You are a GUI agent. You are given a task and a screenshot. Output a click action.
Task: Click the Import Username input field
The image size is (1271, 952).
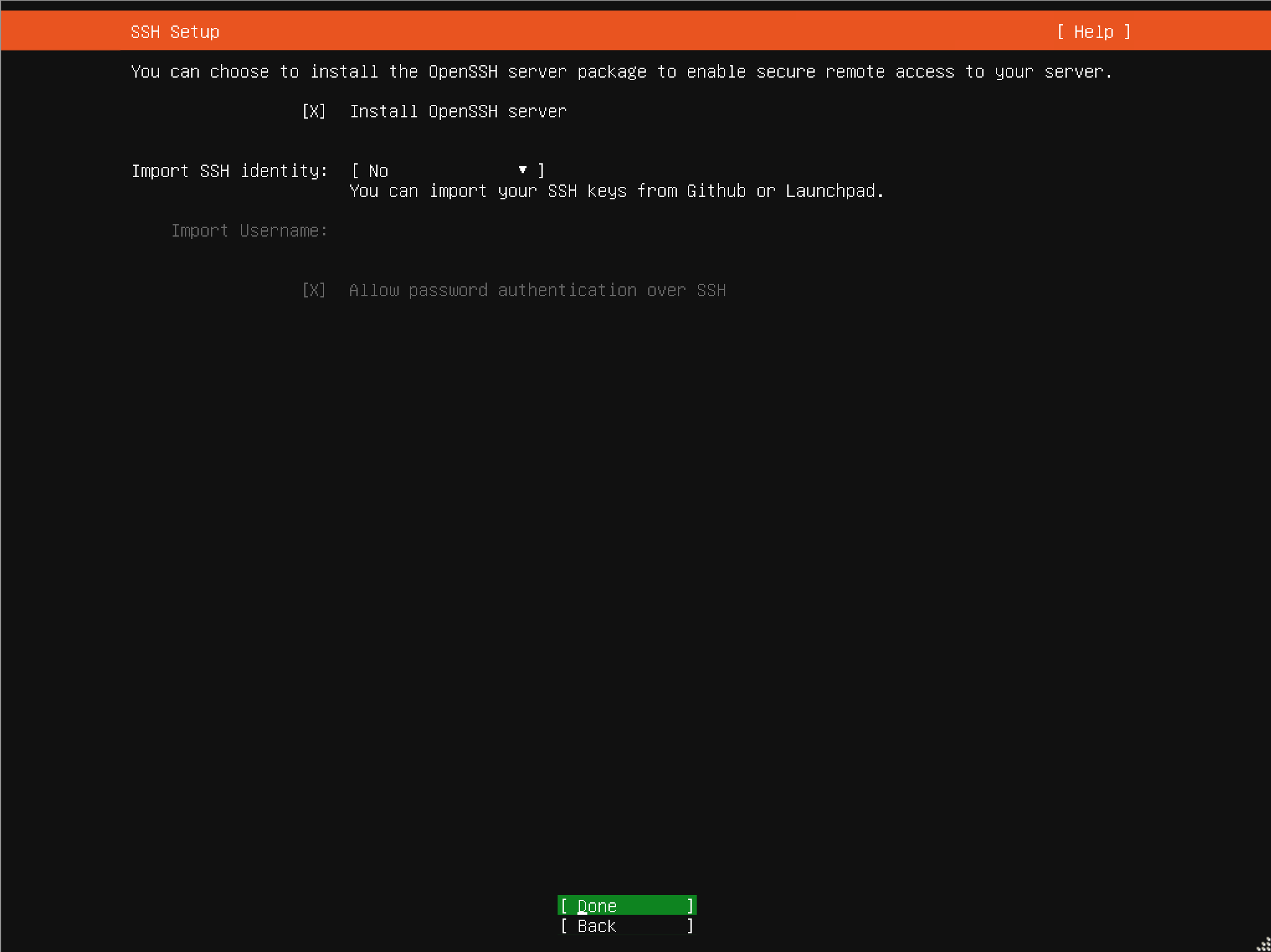[435, 230]
